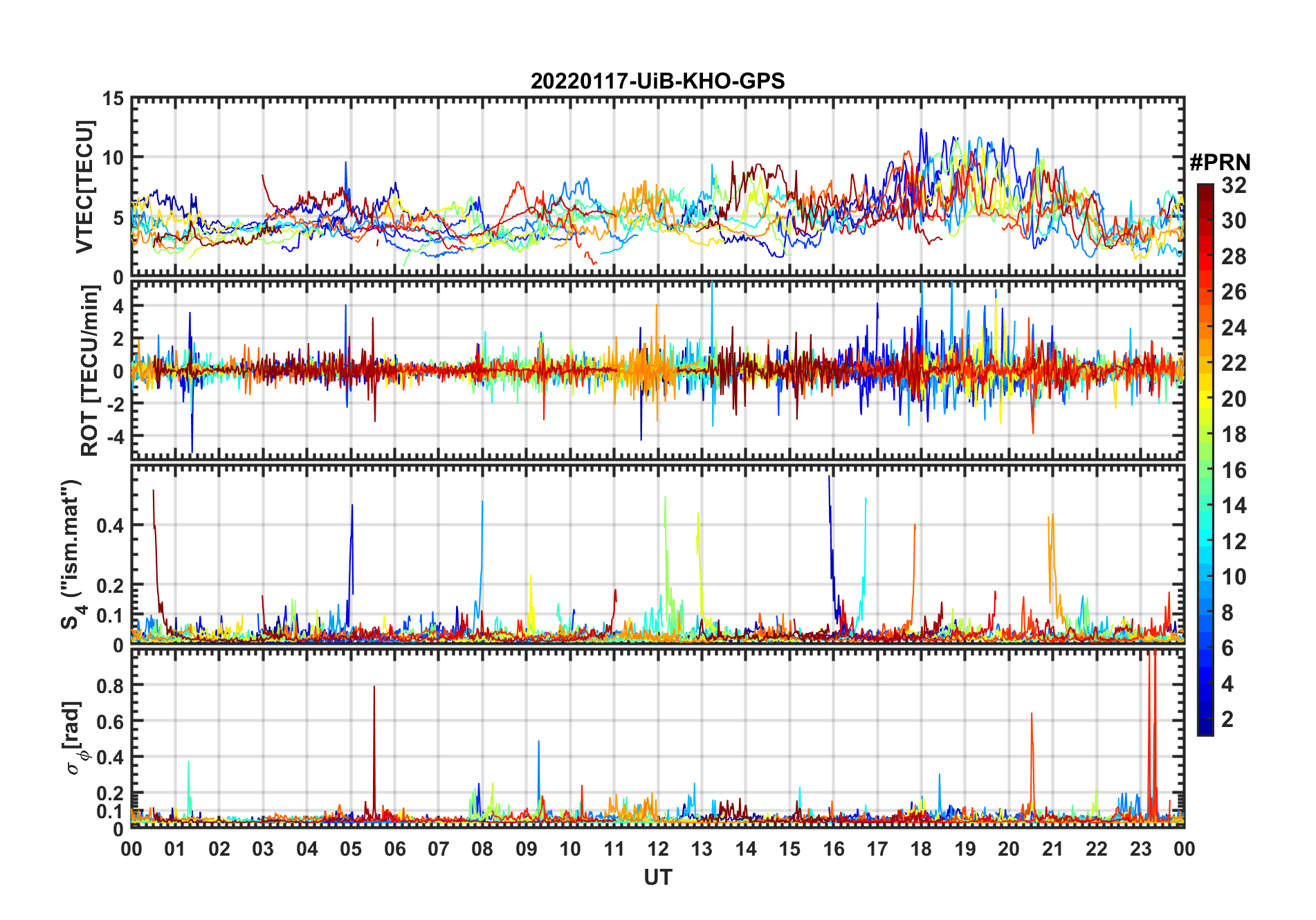The image size is (1316, 920).
Task: Click the σφ axis tick label "0.6"
Action: click(x=110, y=721)
